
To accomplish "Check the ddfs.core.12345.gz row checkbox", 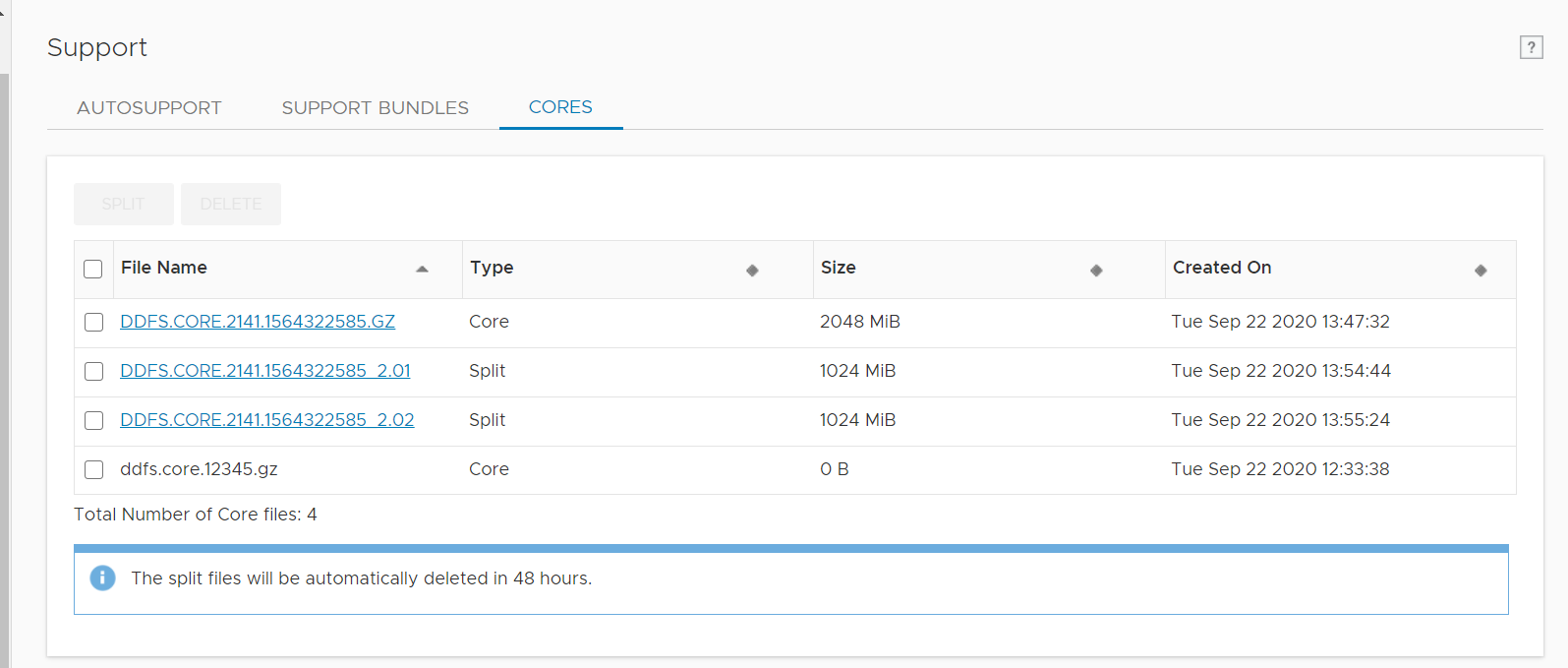I will tap(93, 470).
